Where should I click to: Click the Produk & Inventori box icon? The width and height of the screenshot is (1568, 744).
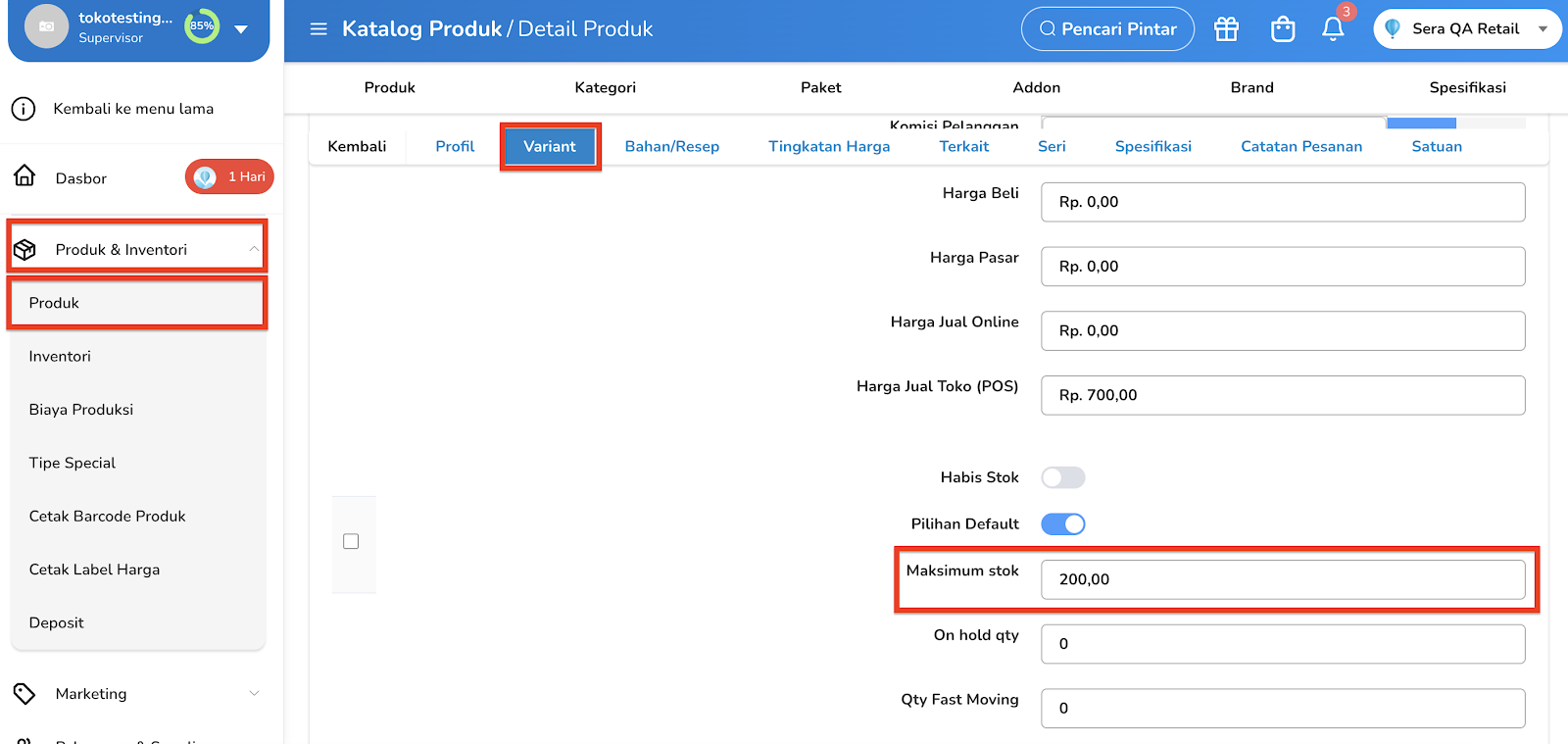click(24, 250)
